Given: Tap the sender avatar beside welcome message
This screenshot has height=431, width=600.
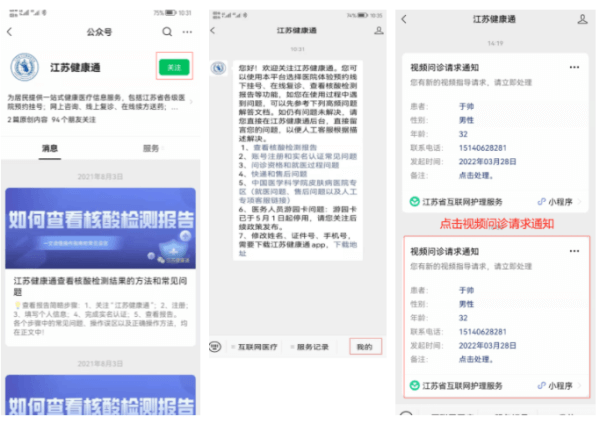Looking at the screenshot, I should pos(218,68).
